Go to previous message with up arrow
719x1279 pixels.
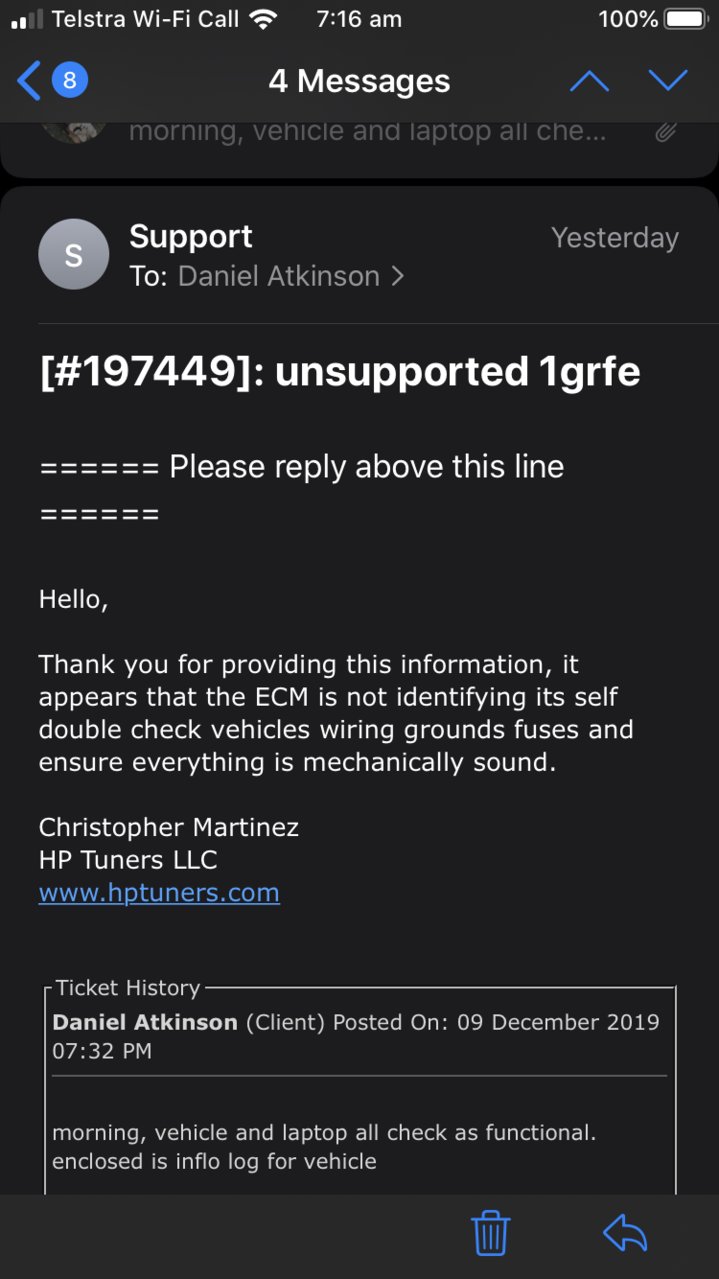pos(589,81)
